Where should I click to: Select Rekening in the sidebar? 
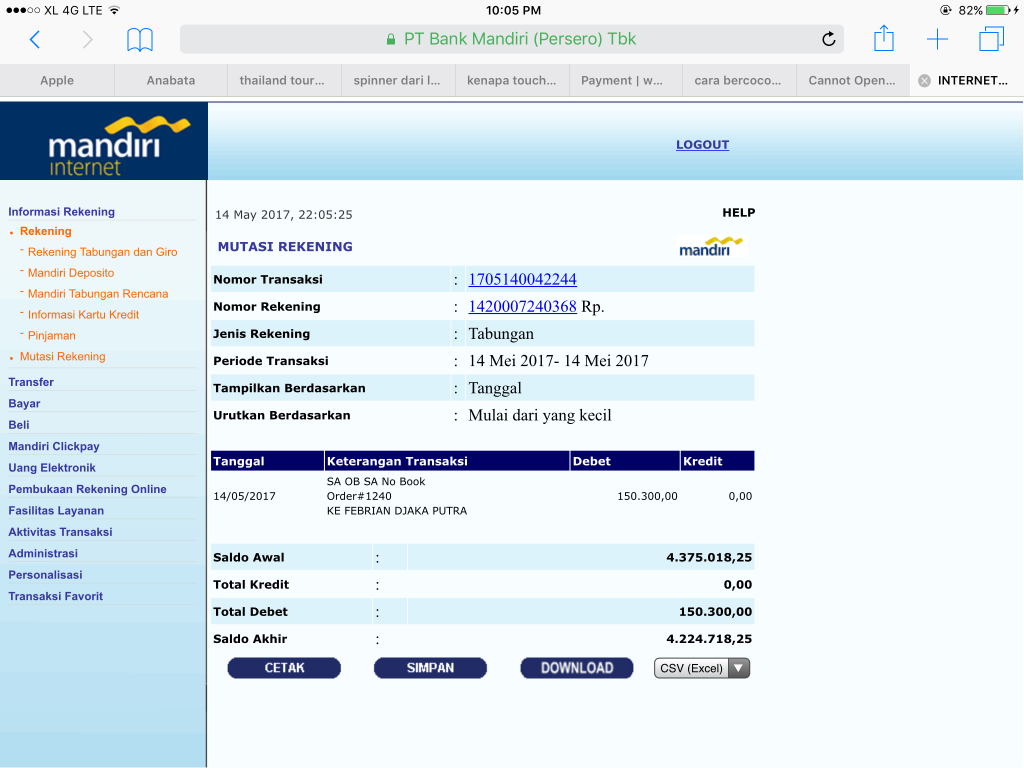(46, 231)
